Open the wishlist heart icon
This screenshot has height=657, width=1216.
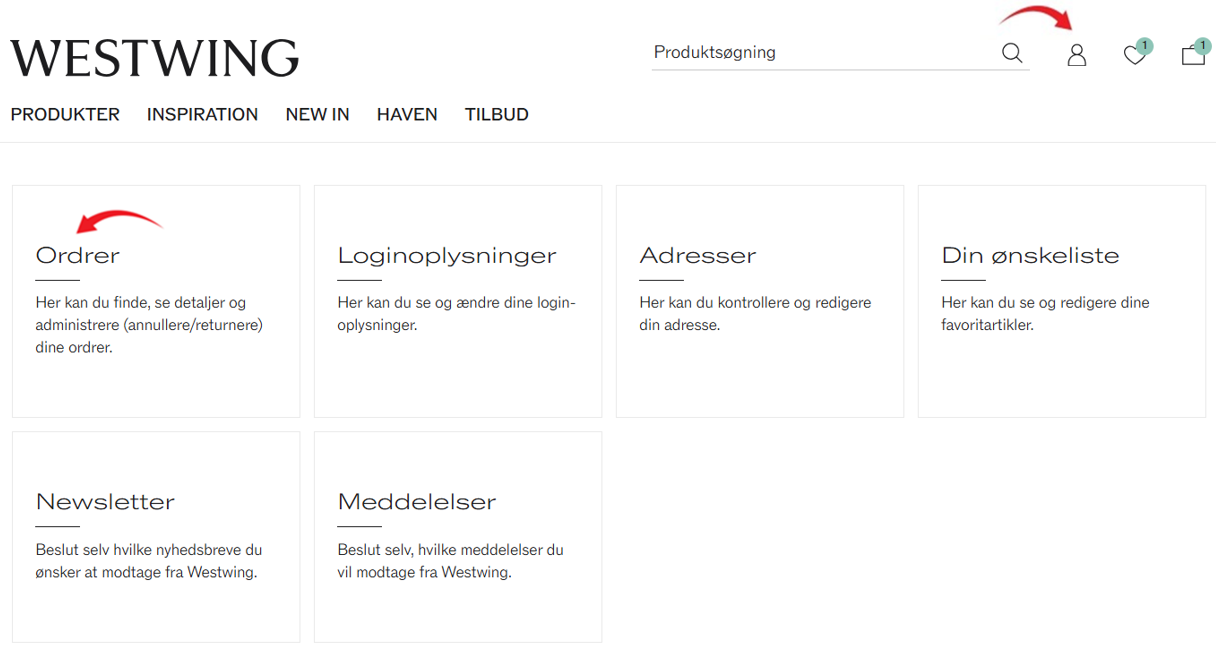pyautogui.click(x=1135, y=54)
